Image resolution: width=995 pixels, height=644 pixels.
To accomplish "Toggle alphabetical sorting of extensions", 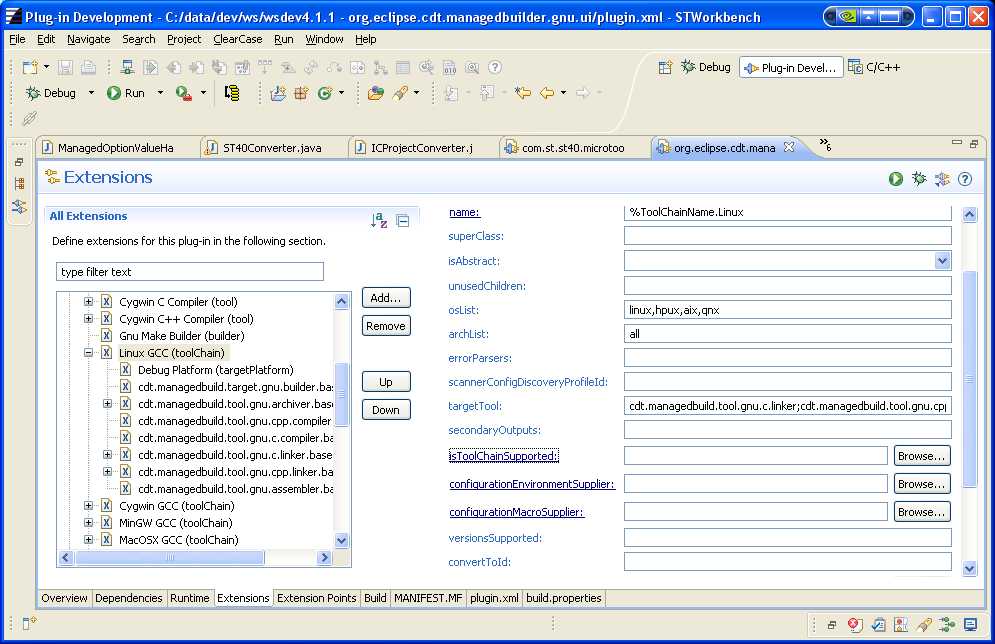I will point(378,221).
